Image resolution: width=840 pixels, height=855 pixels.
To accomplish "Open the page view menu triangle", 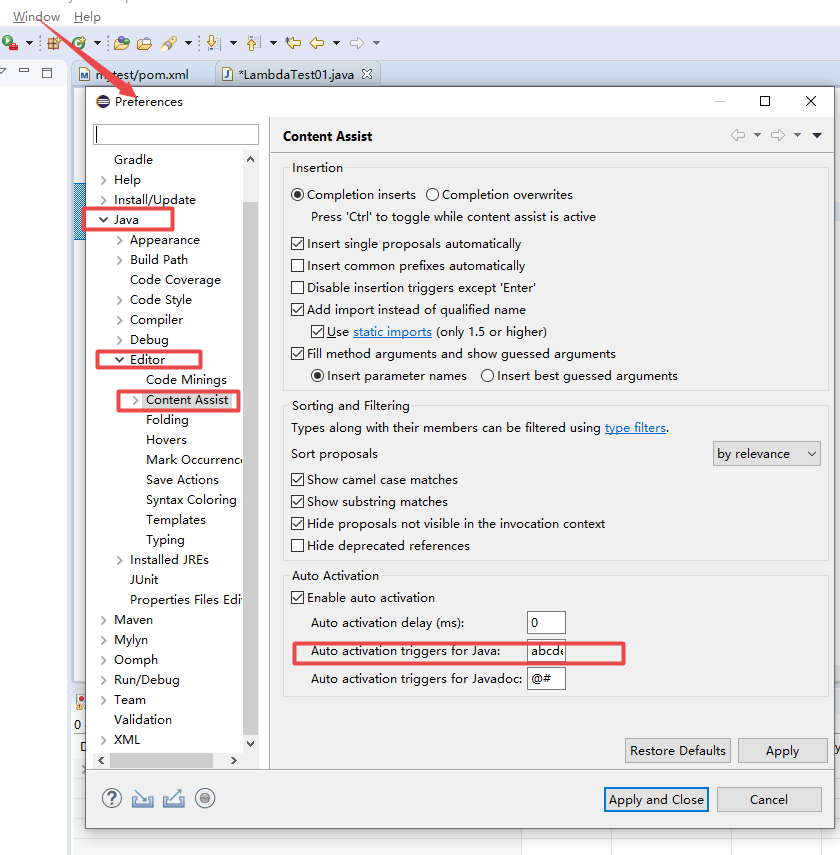I will point(817,135).
